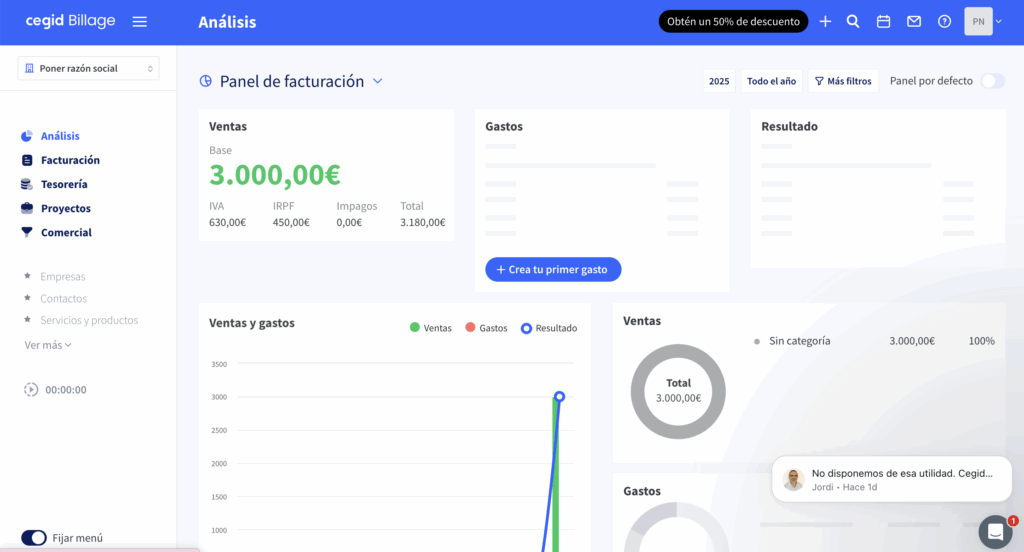
Task: Open the chat bubble widget icon
Action: coord(995,532)
